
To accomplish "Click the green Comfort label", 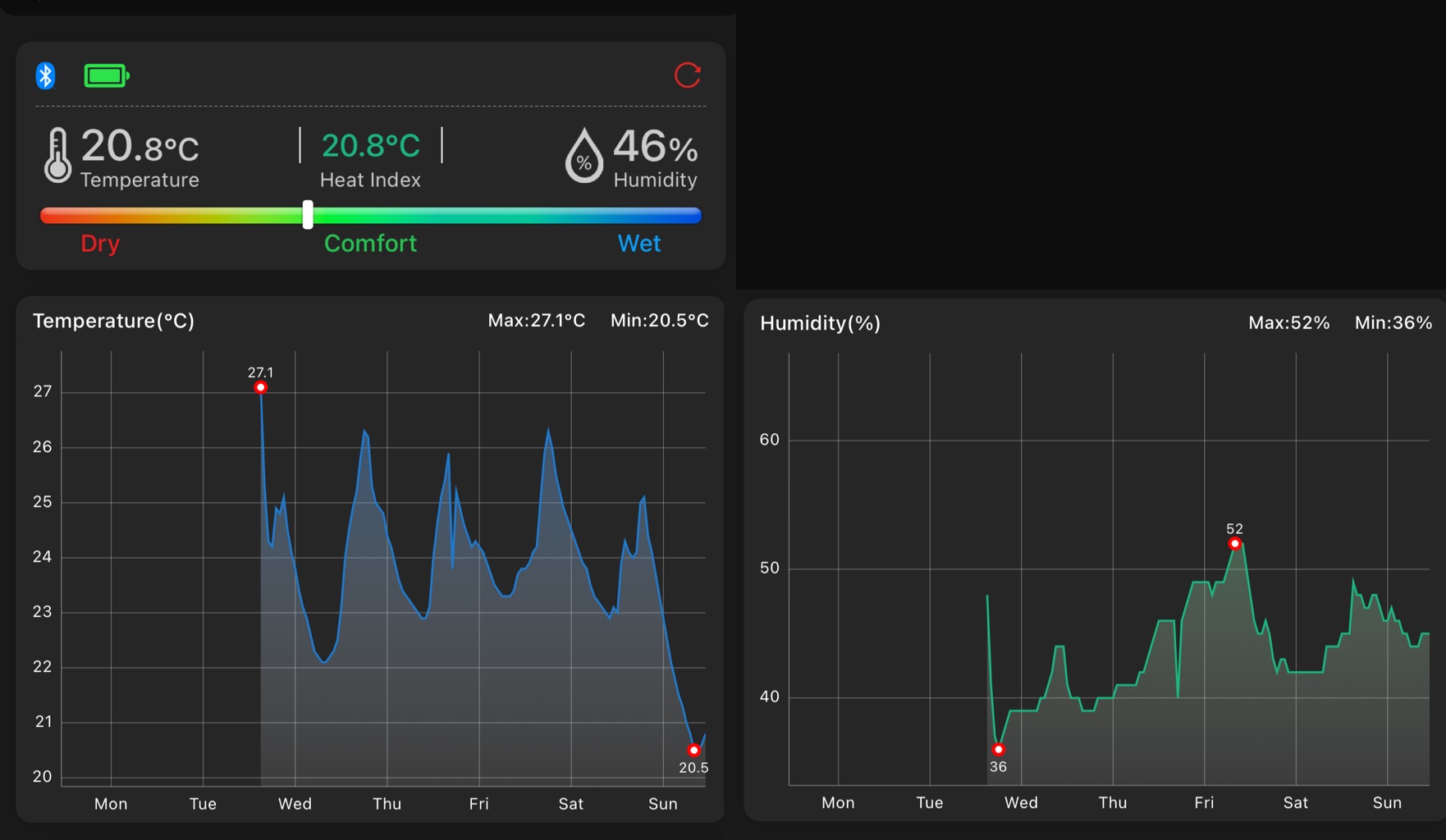I will pos(370,244).
